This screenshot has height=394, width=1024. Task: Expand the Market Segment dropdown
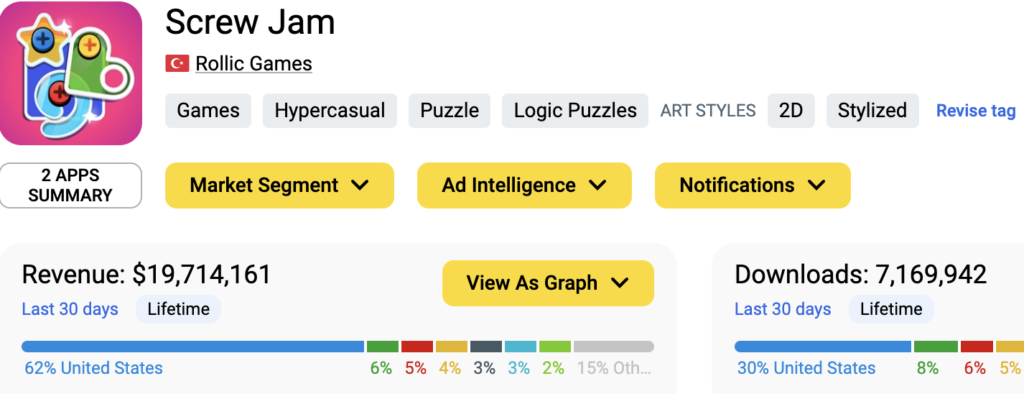280,186
